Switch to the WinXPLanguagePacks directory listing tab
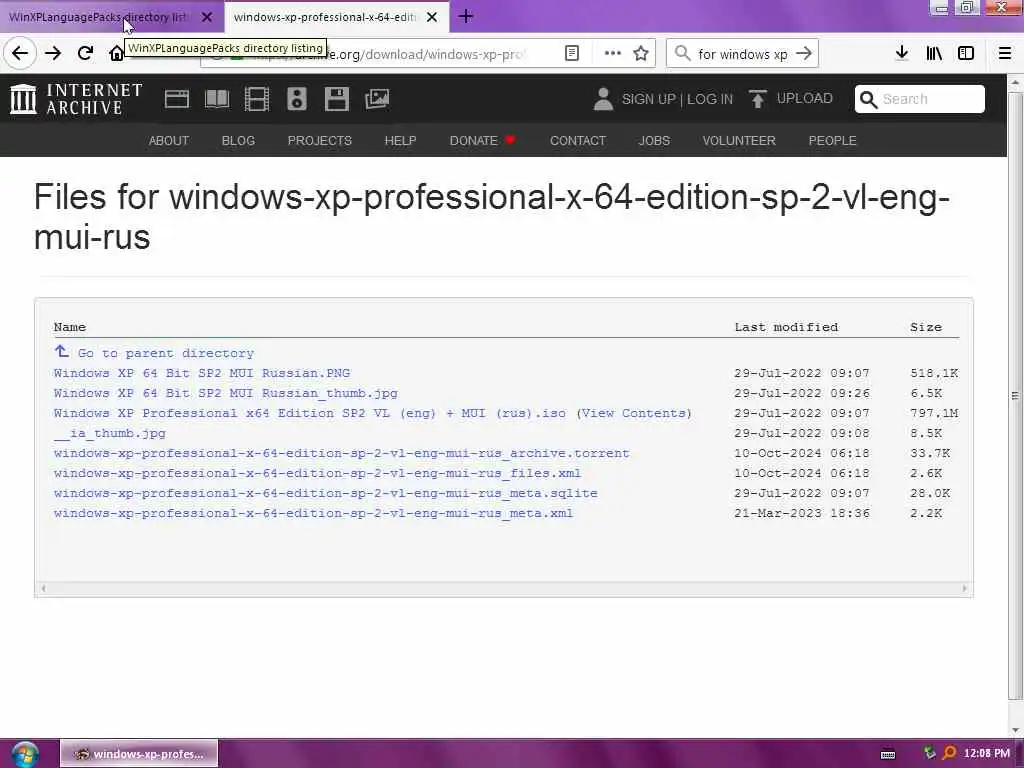The width and height of the screenshot is (1024, 768). pos(98,17)
